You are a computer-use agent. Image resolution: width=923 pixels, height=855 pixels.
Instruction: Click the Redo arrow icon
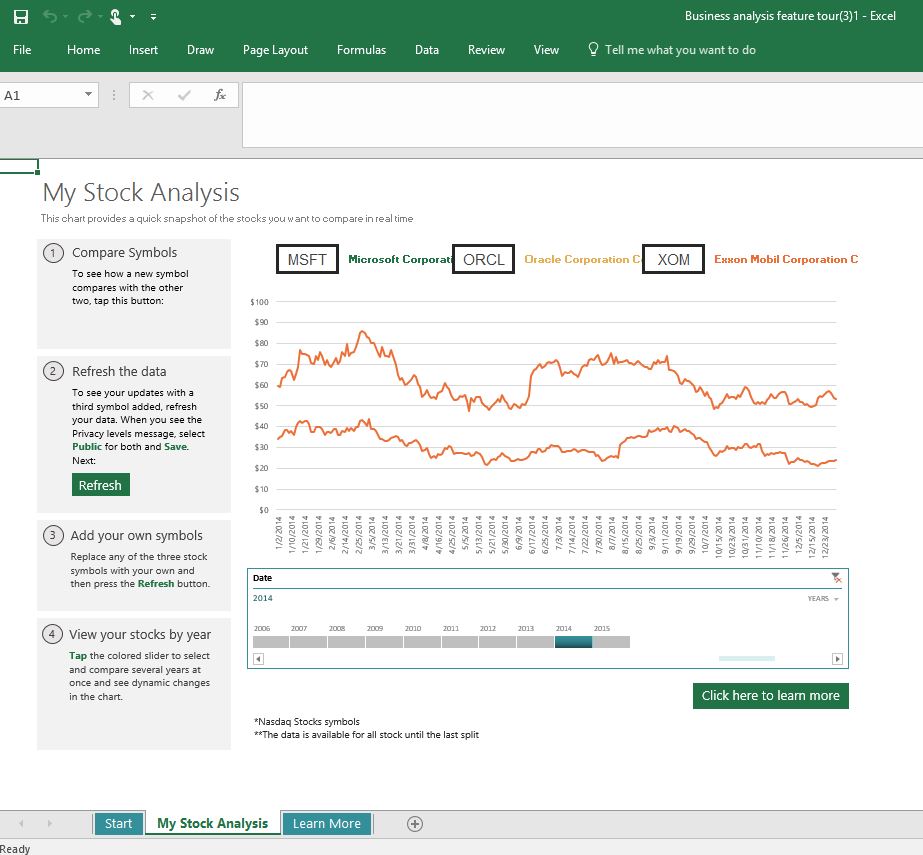click(x=84, y=16)
